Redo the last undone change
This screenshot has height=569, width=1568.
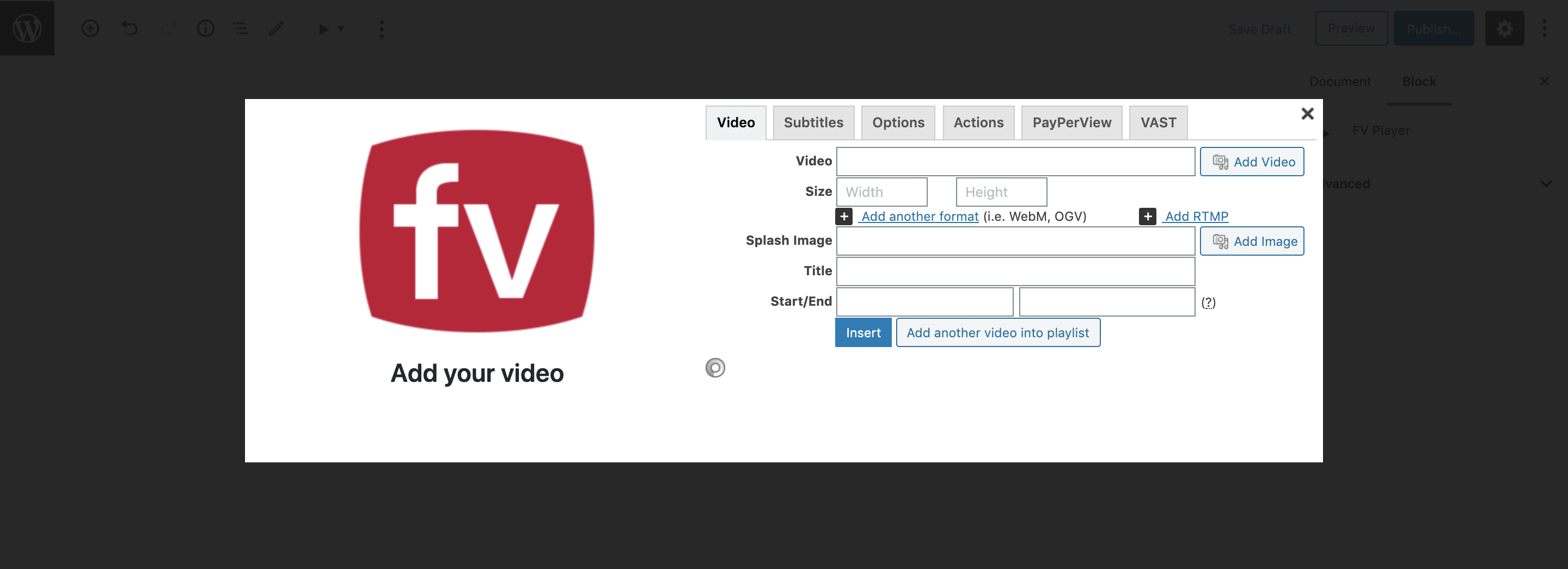click(168, 29)
